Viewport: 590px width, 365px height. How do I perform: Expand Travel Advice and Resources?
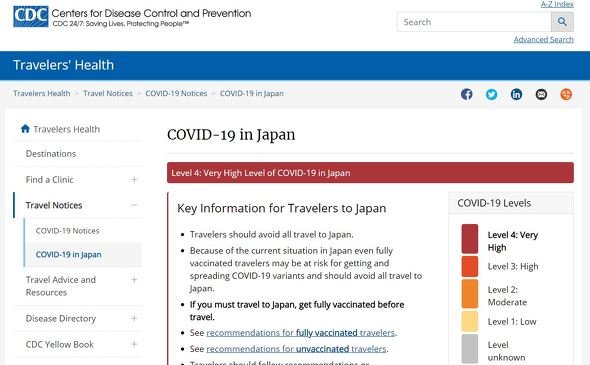[134, 280]
